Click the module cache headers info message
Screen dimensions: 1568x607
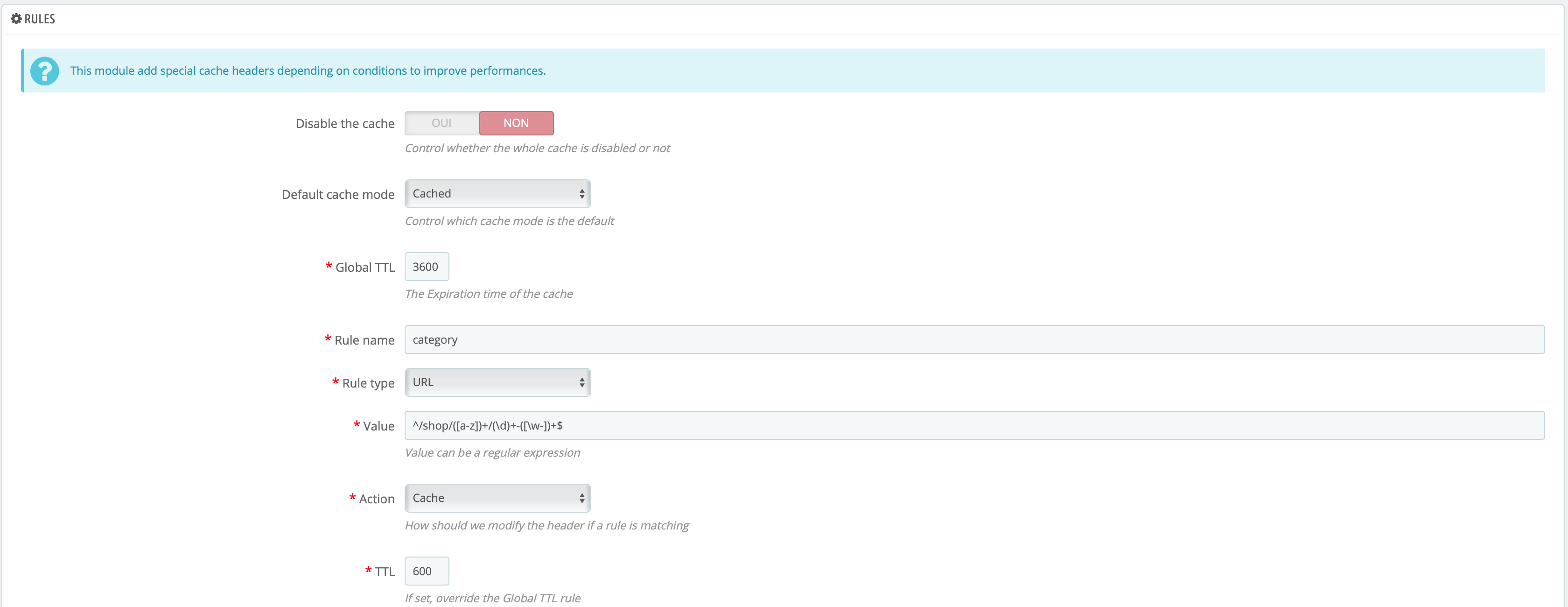pos(308,71)
